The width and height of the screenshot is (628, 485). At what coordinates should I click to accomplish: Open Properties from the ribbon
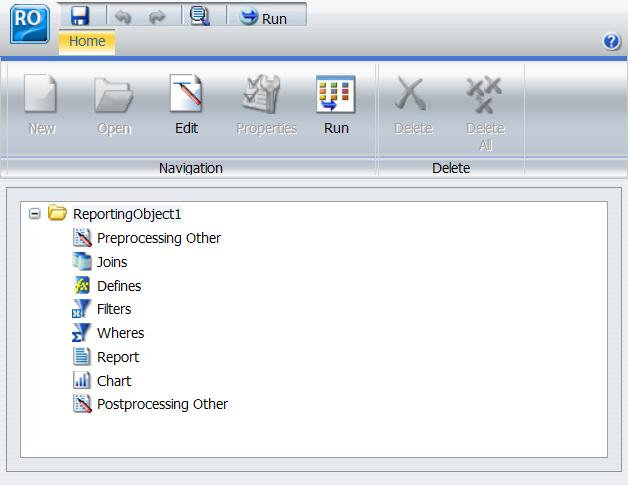(x=266, y=105)
